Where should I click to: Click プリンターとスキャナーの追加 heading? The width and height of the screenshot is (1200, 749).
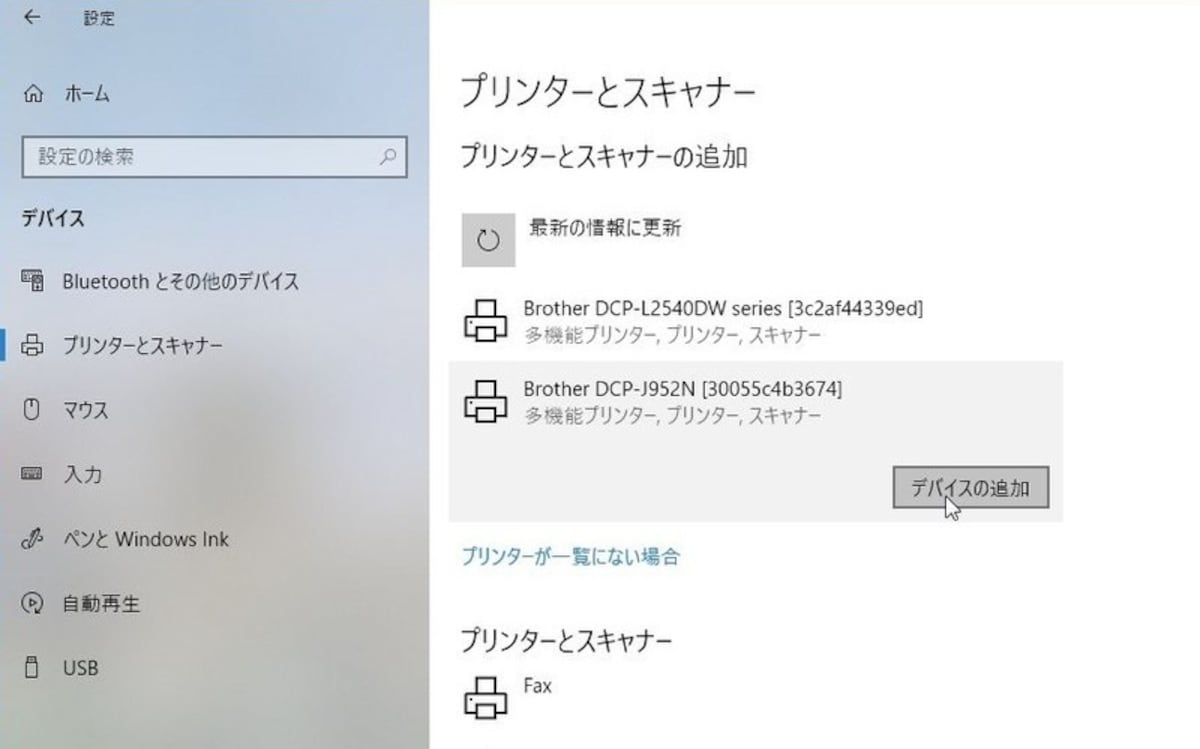pos(604,156)
